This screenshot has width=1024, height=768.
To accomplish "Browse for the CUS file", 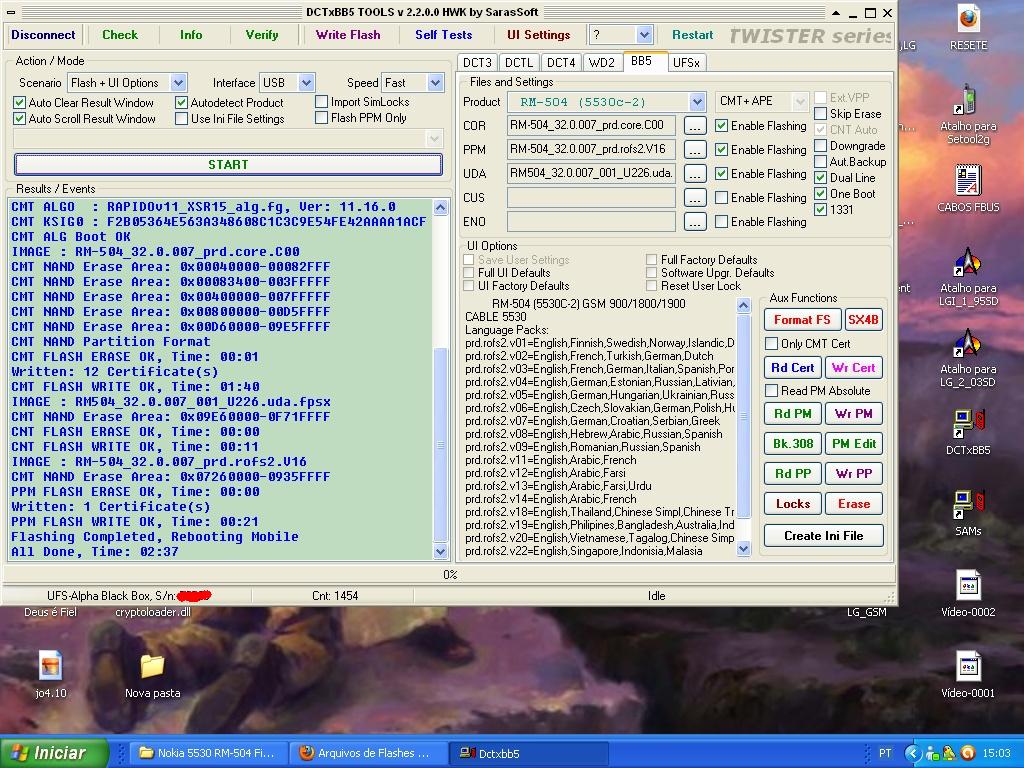I will (x=695, y=198).
